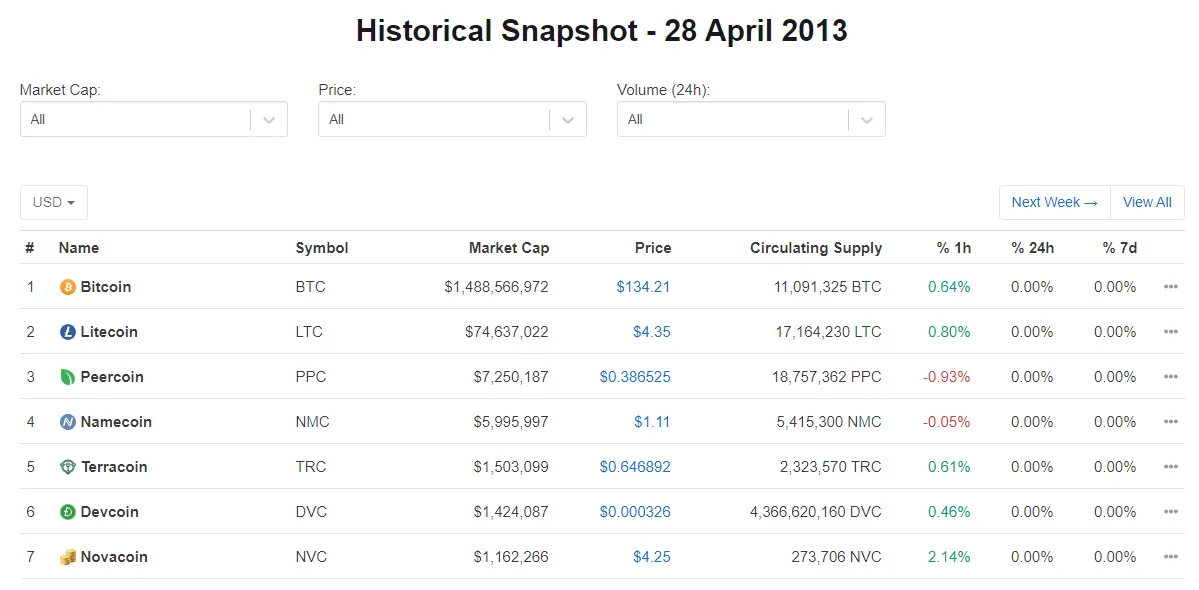Click the Peercoin leaf logo icon
1199x590 pixels.
pyautogui.click(x=67, y=377)
